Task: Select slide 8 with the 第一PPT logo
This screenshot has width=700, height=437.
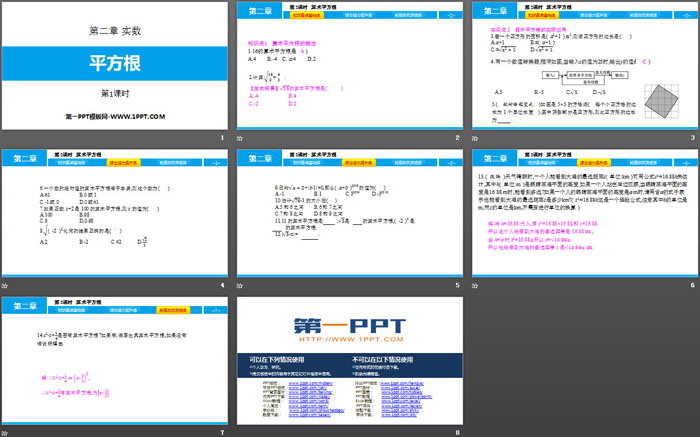Action: tap(350, 360)
